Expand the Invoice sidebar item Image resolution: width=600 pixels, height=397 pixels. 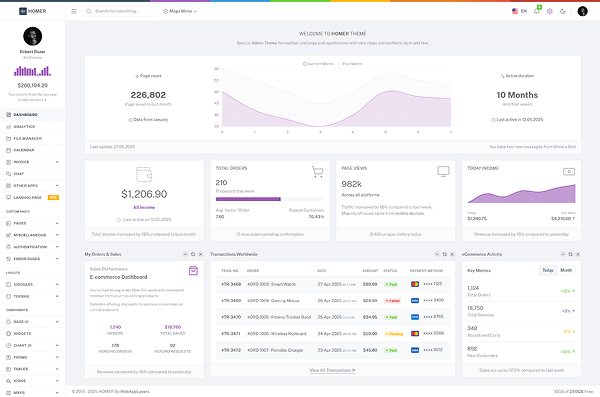(x=33, y=162)
